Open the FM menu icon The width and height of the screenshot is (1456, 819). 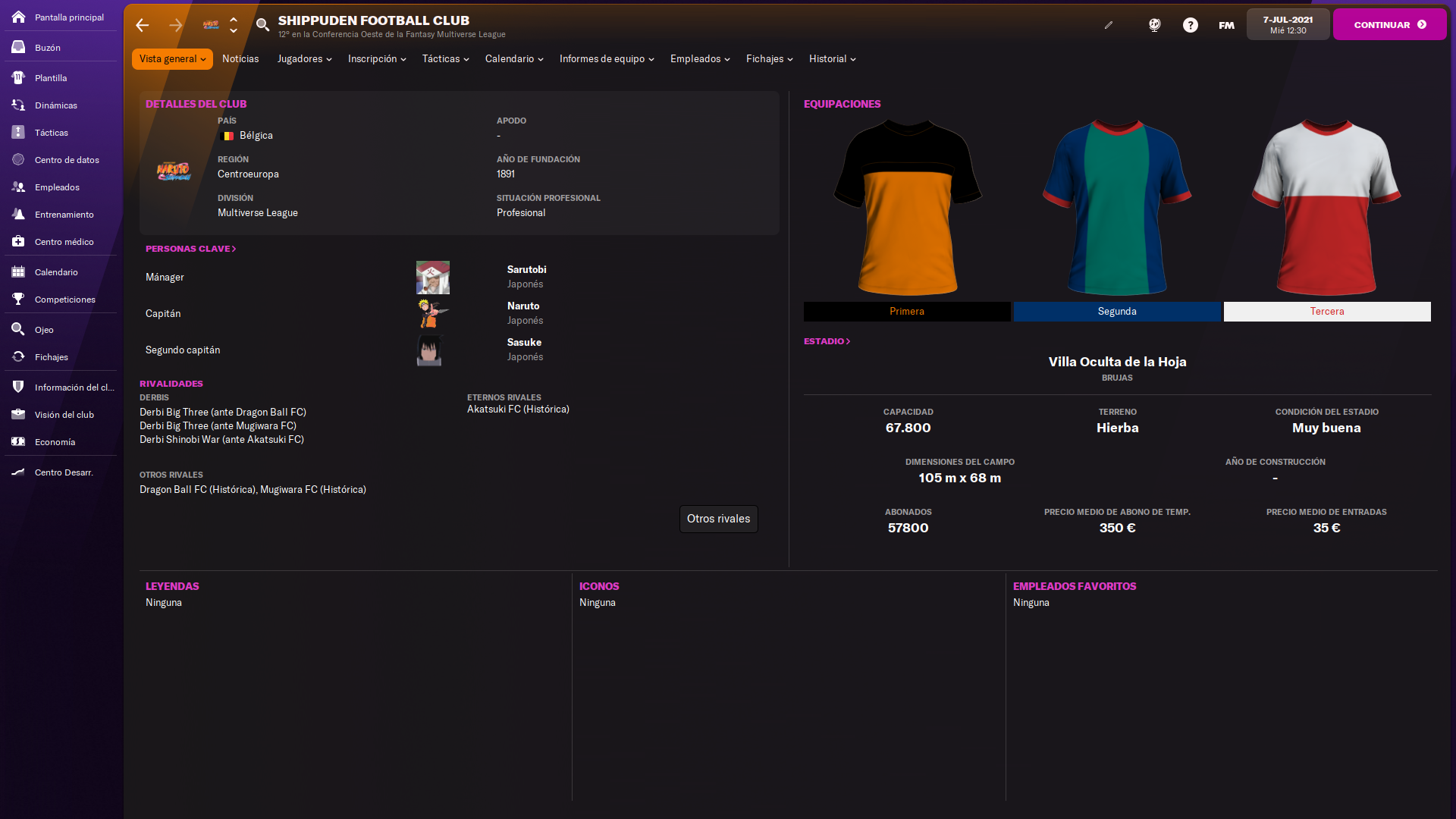point(1226,25)
